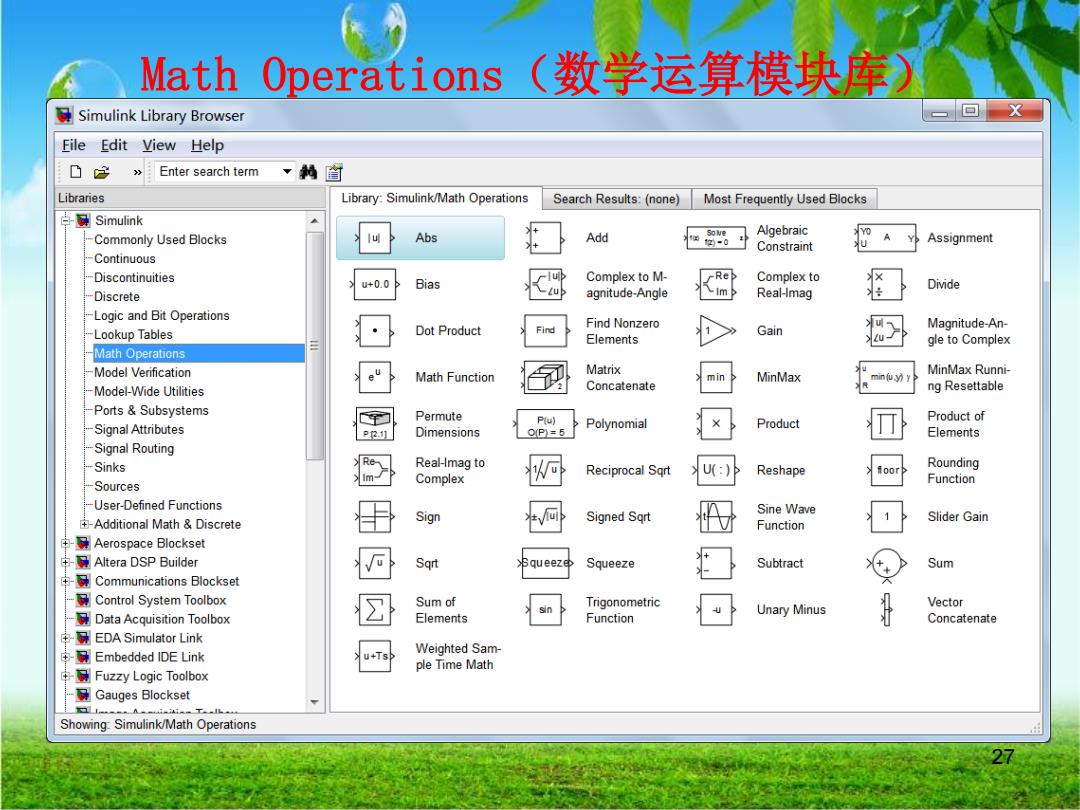Select the Sine Wave Function block icon
1080x810 pixels.
716,517
